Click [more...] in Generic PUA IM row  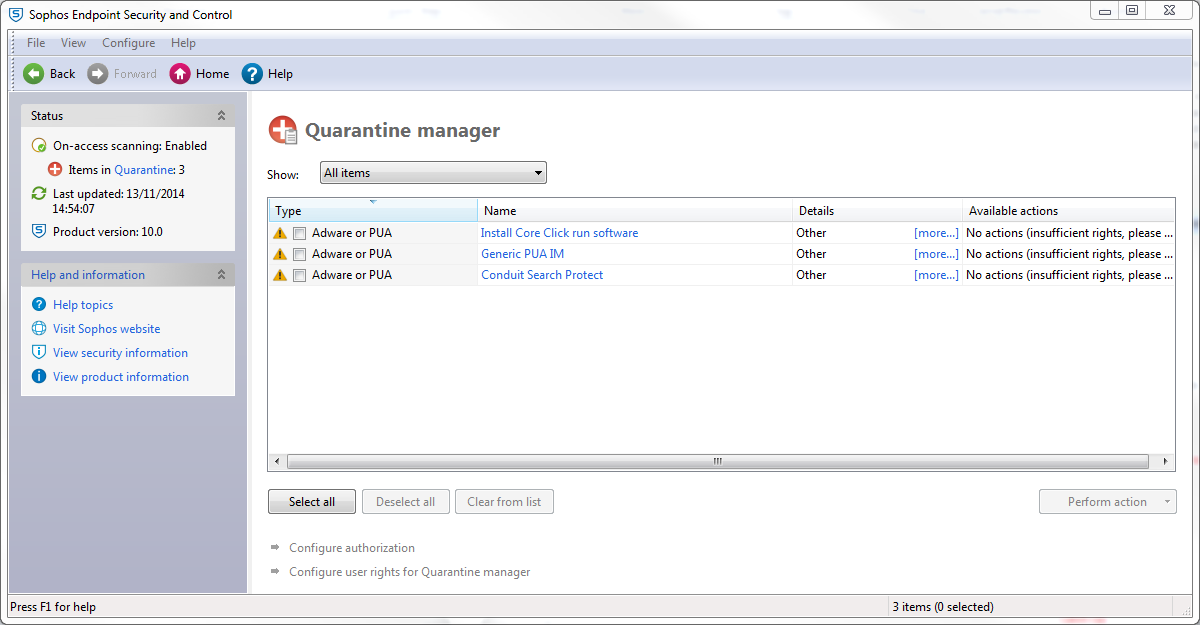[x=936, y=254]
